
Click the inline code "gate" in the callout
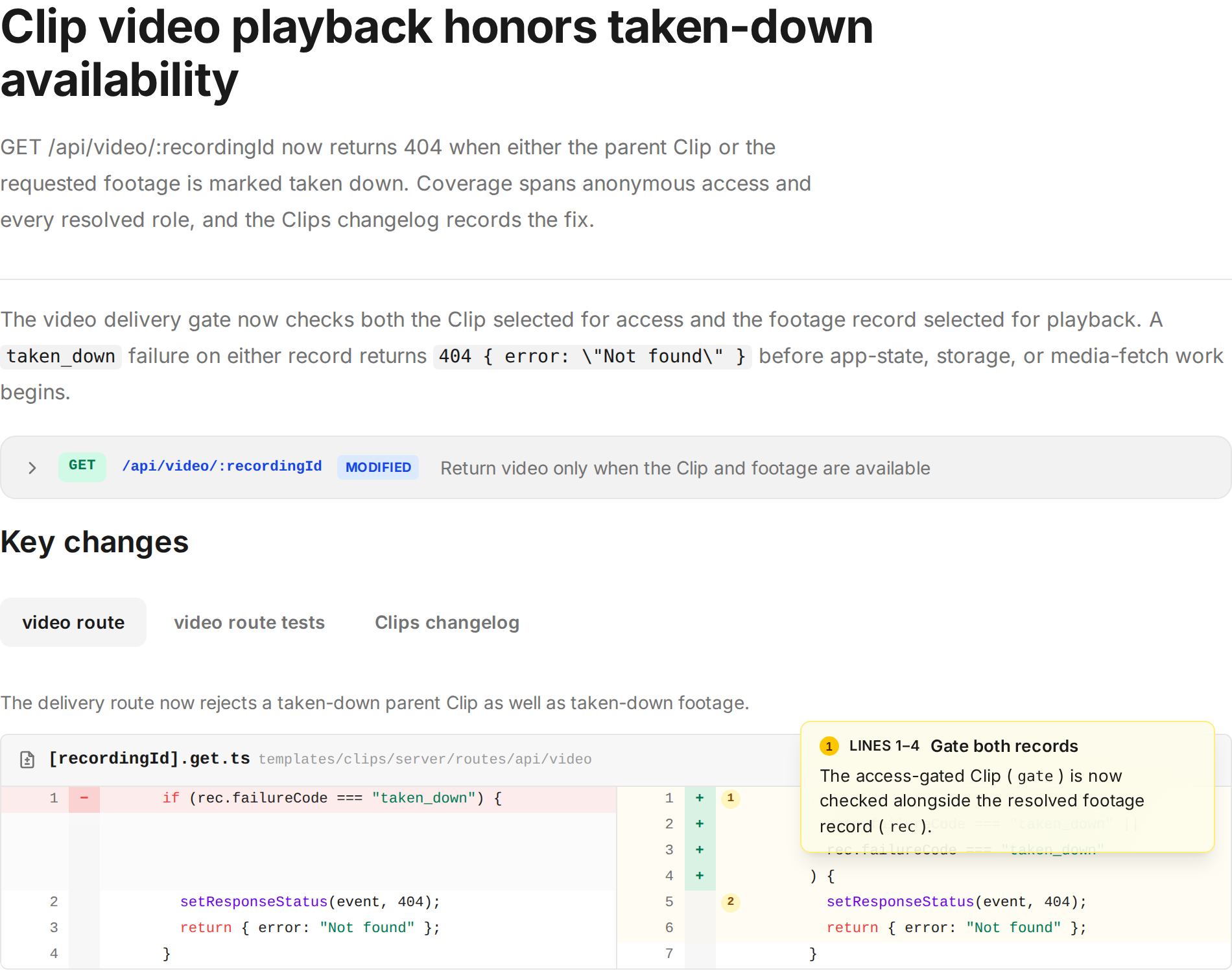(x=1035, y=776)
